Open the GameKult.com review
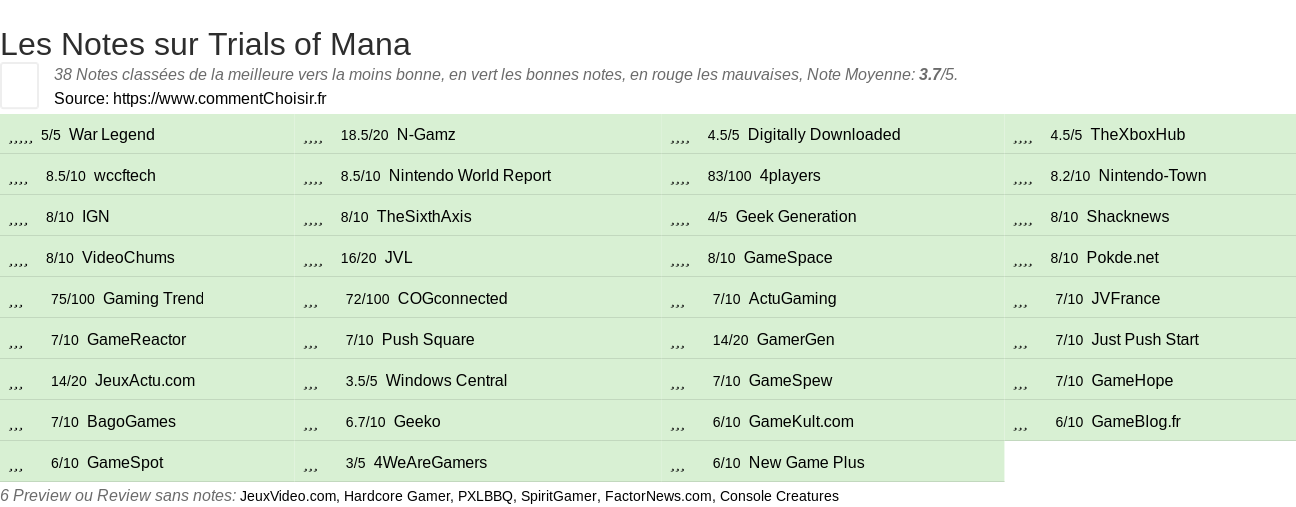 802,422
